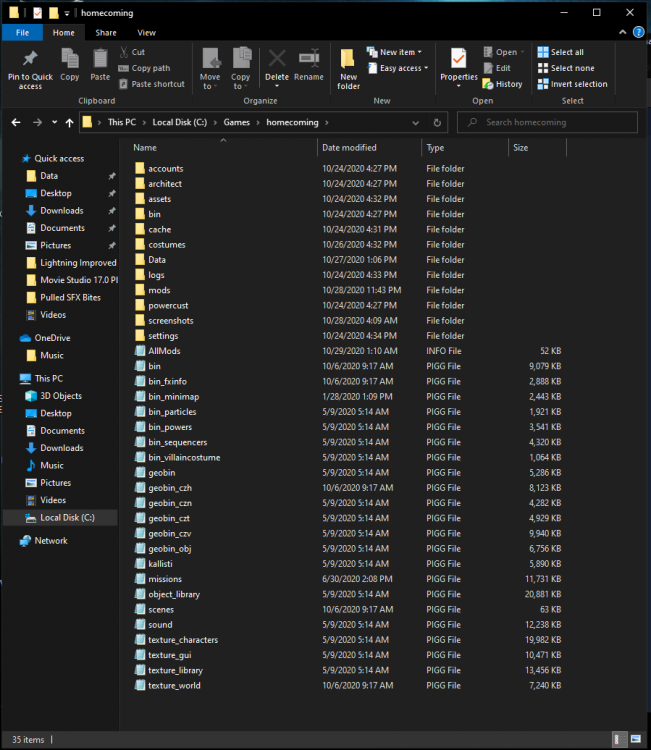Navigate to Local Disk (C:) breadcrumb
Viewport: 651px width, 750px height.
179,122
